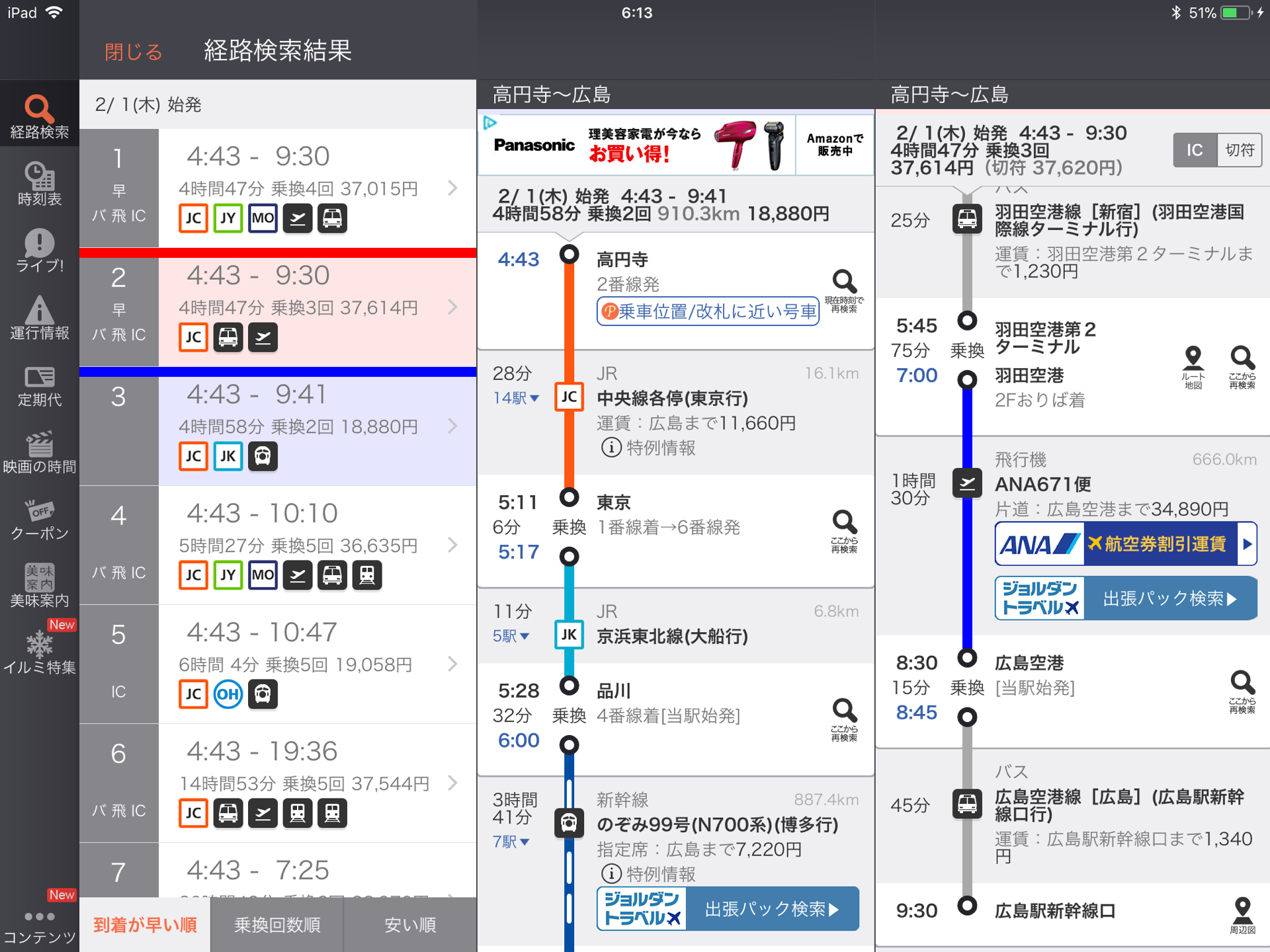Tap AdChoices icon on Panasonic banner
Image resolution: width=1270 pixels, height=952 pixels.
coord(490,122)
